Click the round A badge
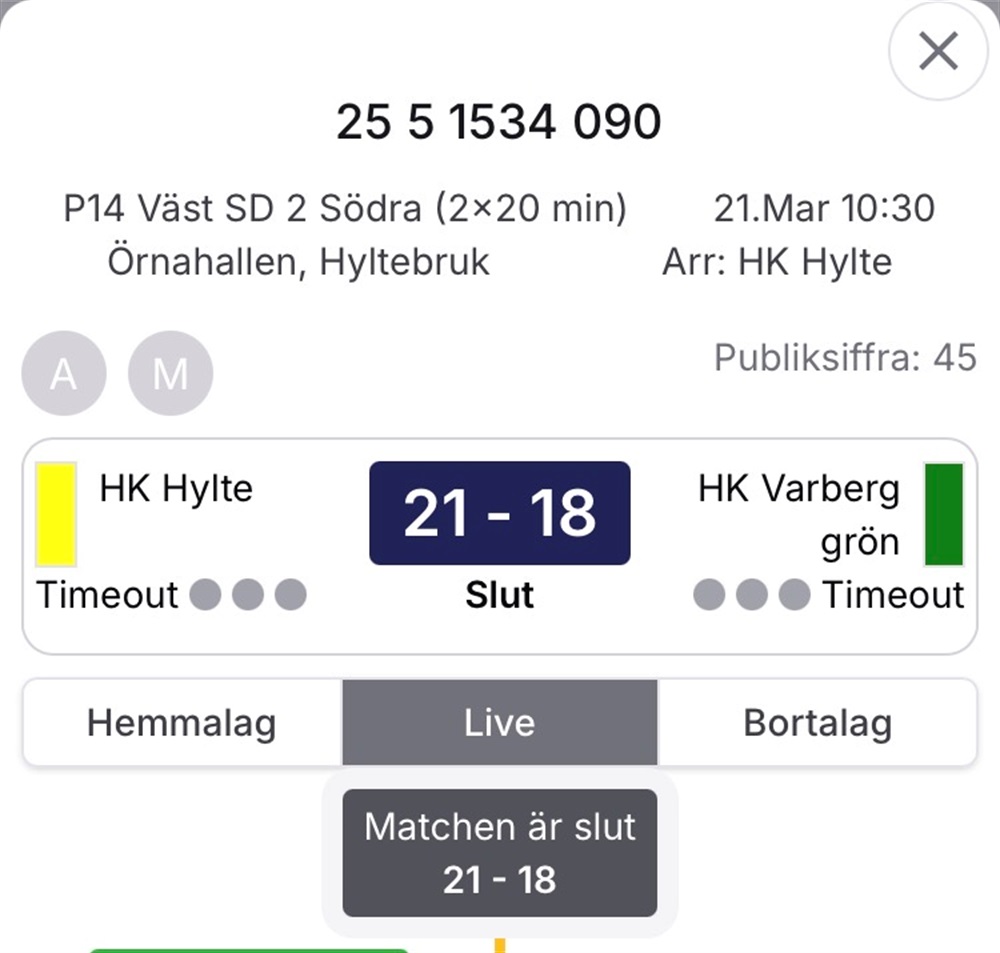 63,373
